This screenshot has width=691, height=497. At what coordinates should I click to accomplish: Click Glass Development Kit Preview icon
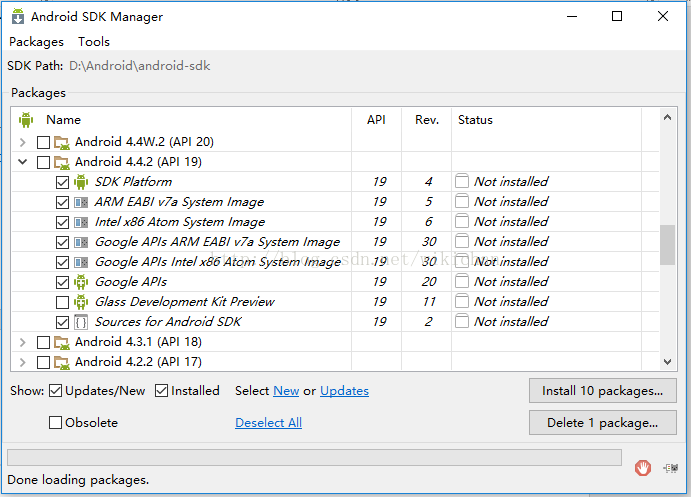[x=81, y=302]
